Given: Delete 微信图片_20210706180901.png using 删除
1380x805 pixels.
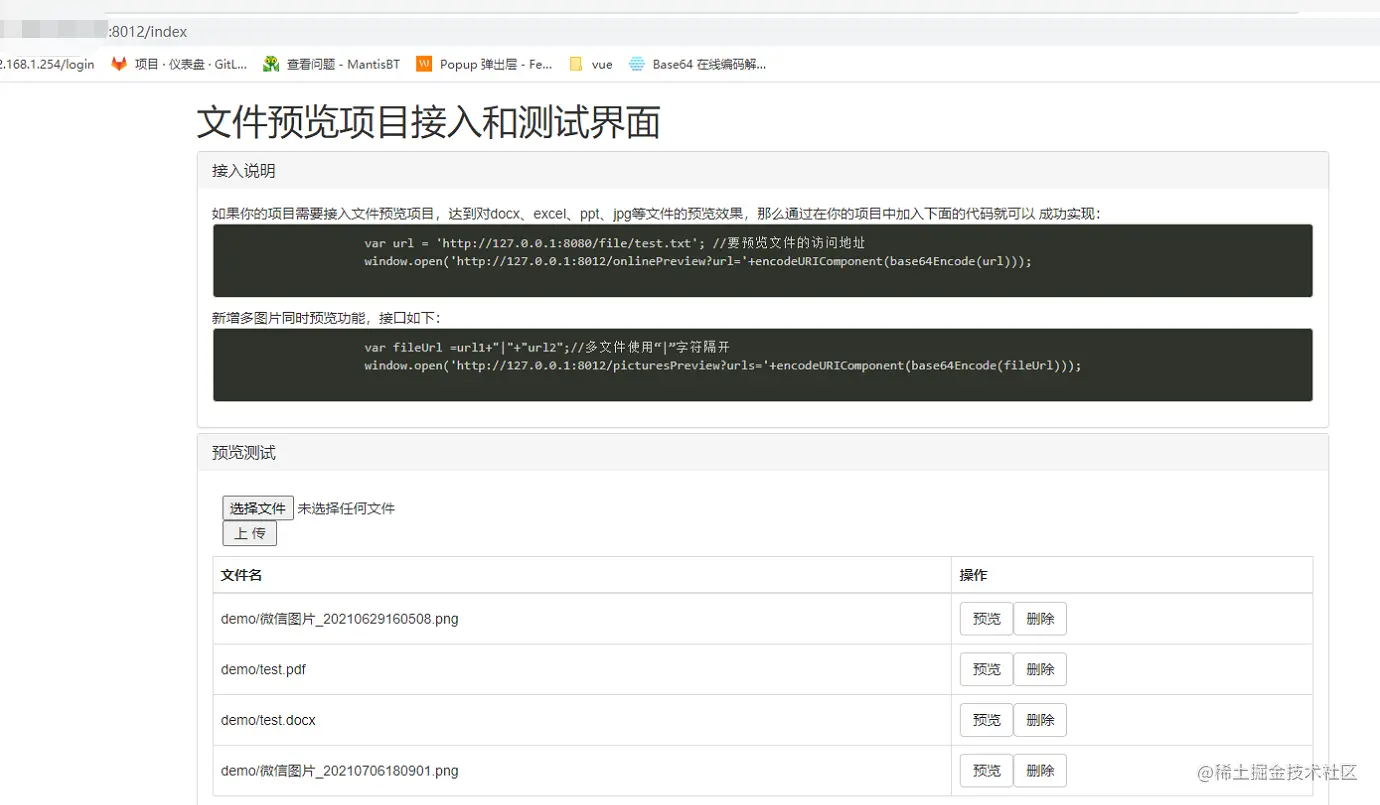Looking at the screenshot, I should pos(1040,771).
